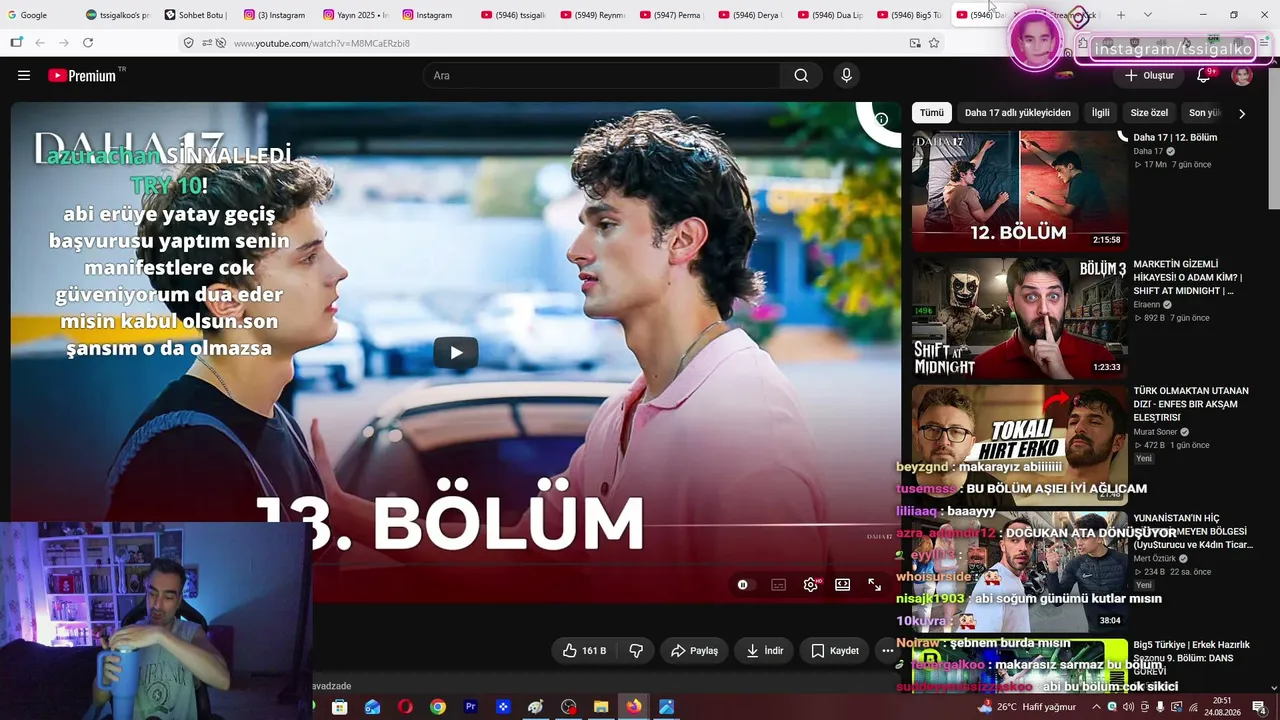Bookmark this page with star icon
Viewport: 1280px width, 720px height.
(934, 43)
